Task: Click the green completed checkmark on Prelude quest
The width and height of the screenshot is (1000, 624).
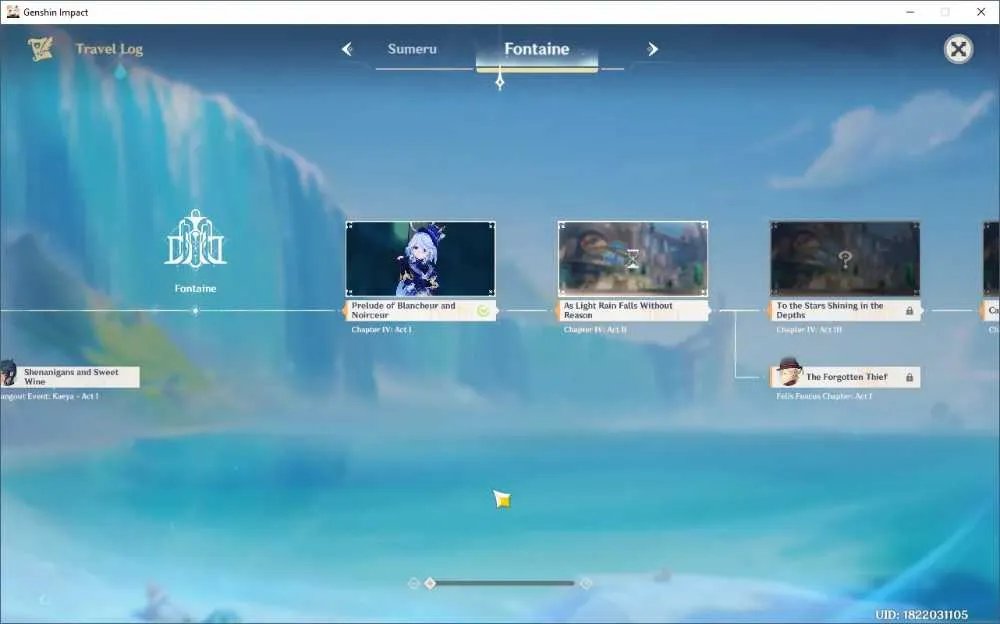Action: coord(483,311)
